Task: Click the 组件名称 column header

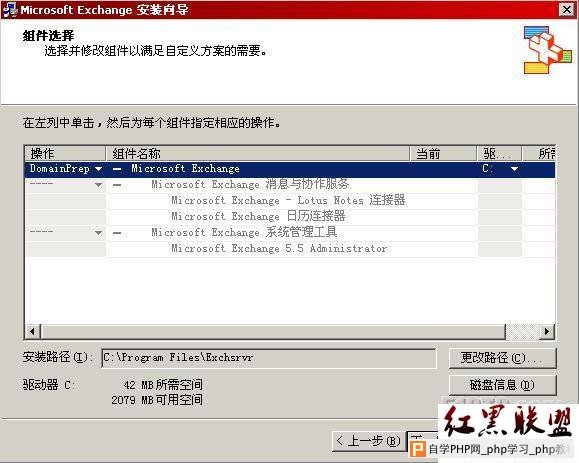Action: click(x=258, y=154)
